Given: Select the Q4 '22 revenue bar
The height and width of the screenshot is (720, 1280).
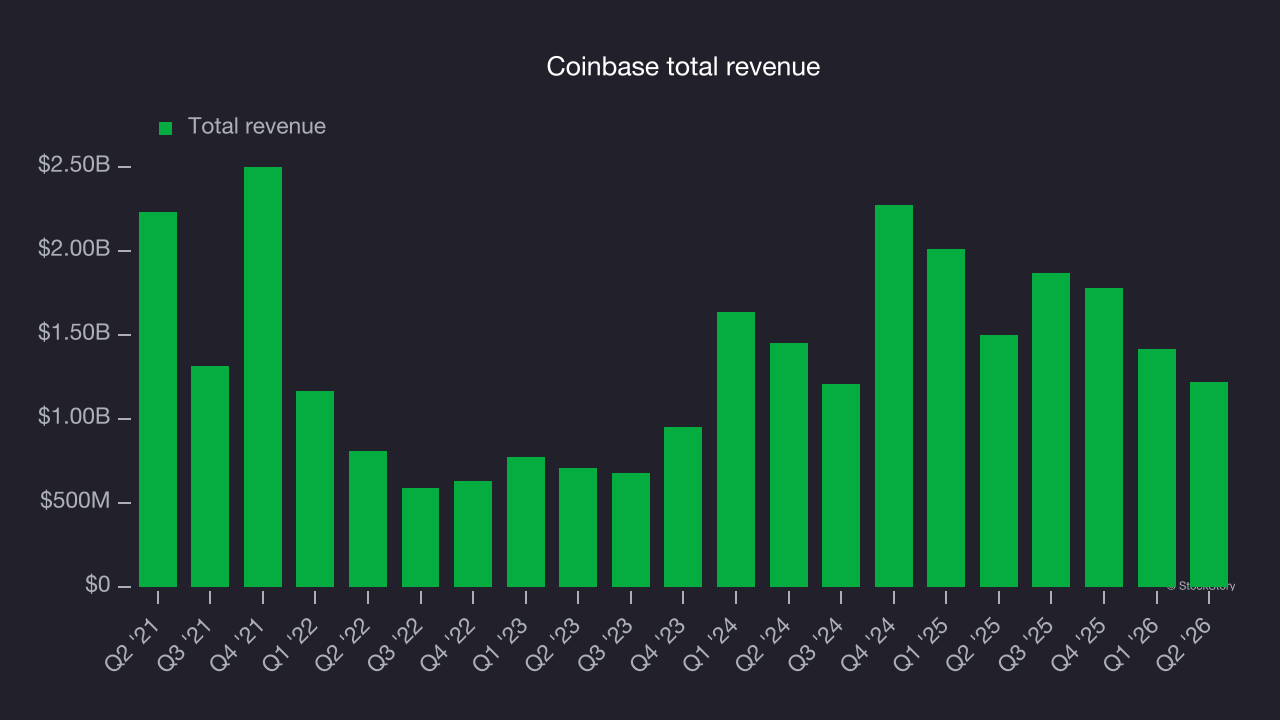Looking at the screenshot, I should point(473,534).
